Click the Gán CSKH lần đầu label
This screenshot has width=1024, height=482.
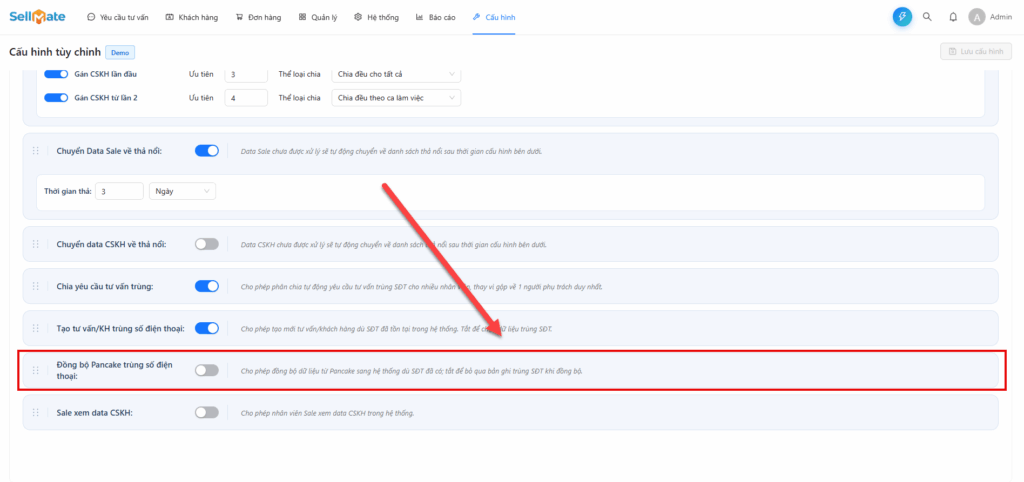pos(106,74)
